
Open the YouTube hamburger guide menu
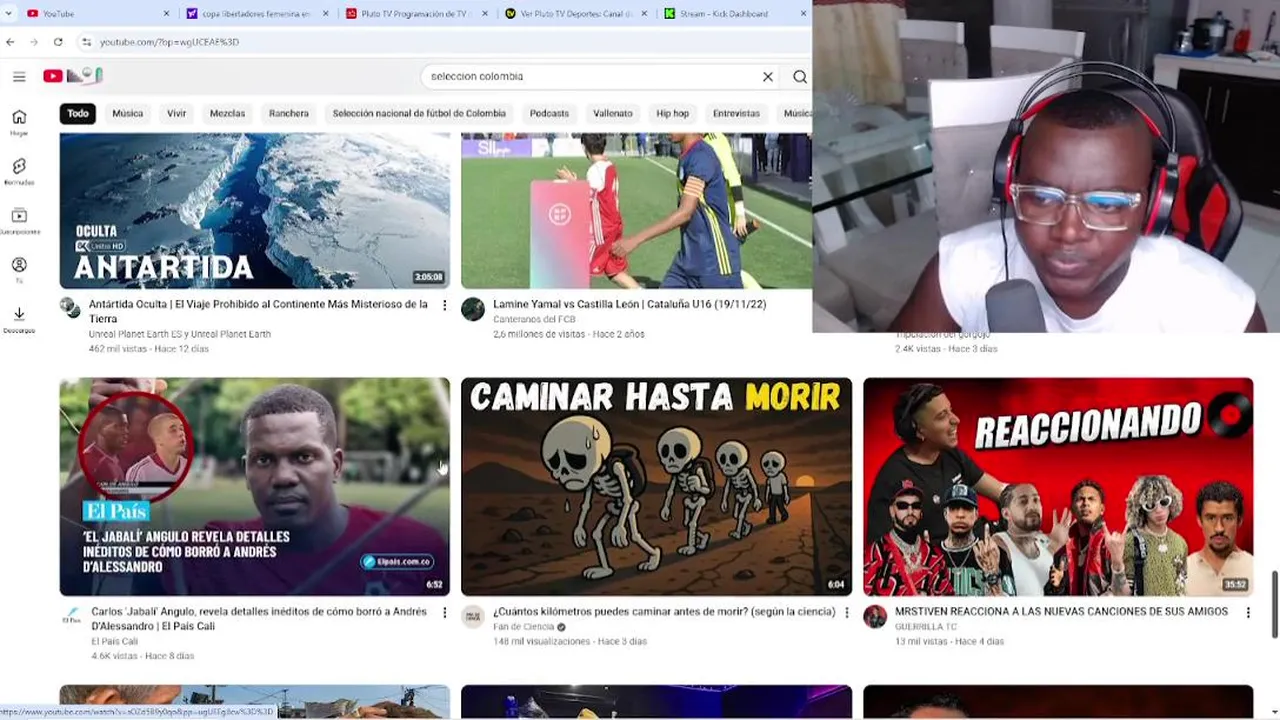[19, 76]
